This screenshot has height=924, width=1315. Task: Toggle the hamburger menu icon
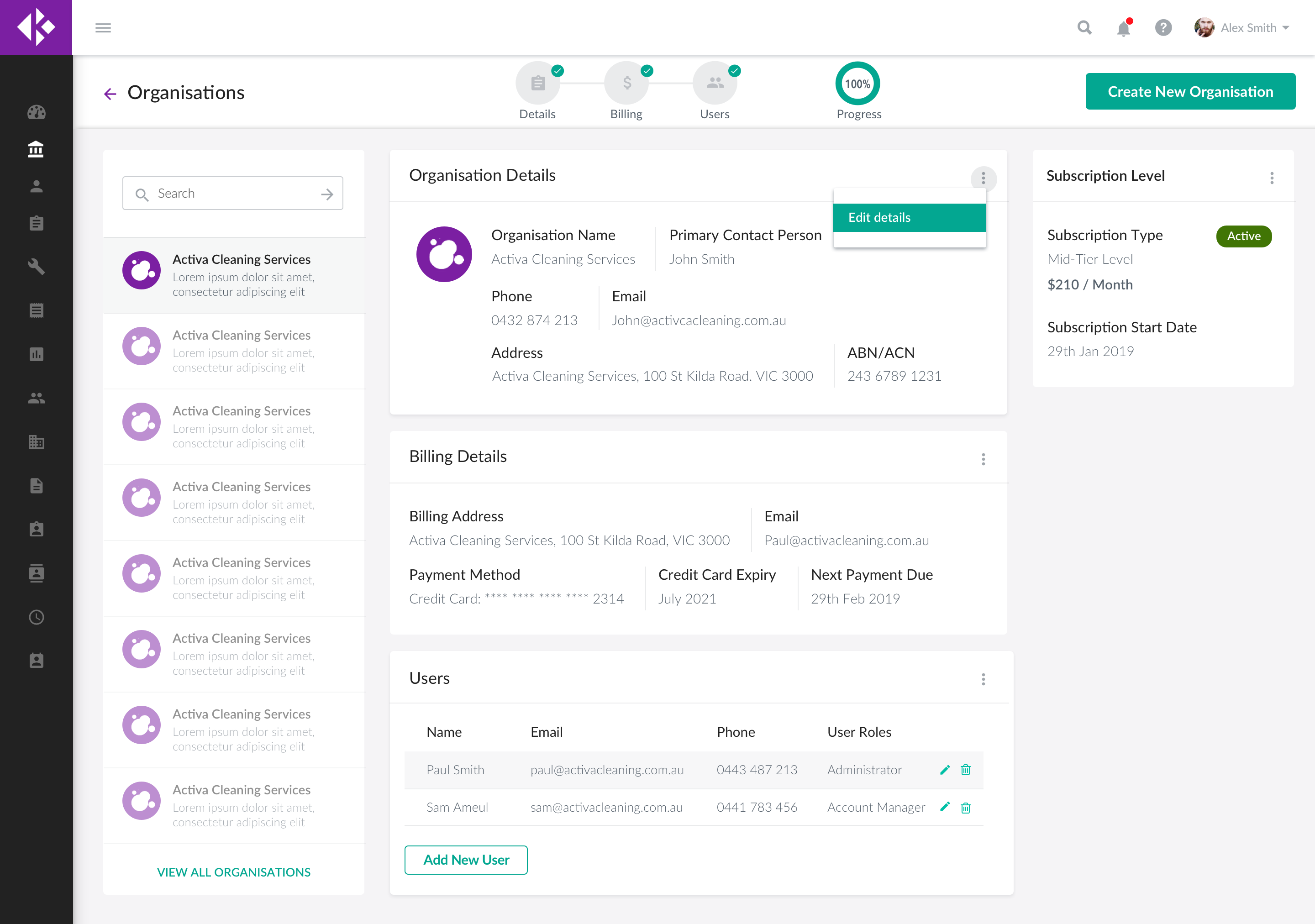(103, 28)
